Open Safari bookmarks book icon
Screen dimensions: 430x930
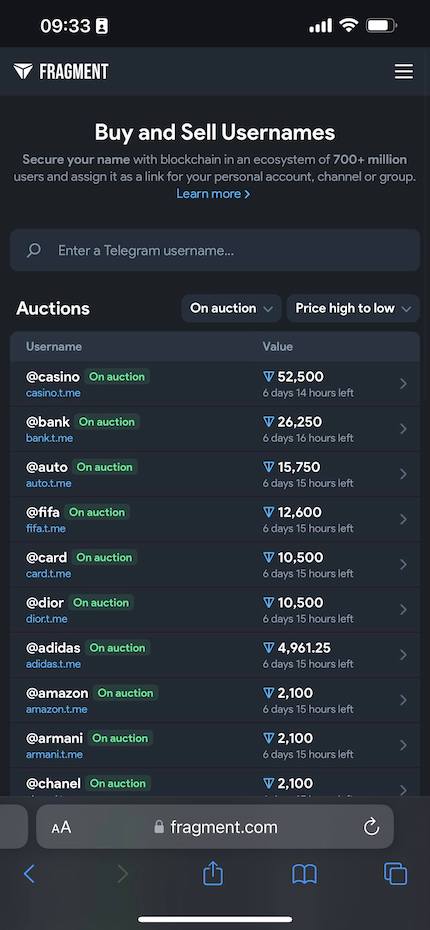tap(304, 874)
